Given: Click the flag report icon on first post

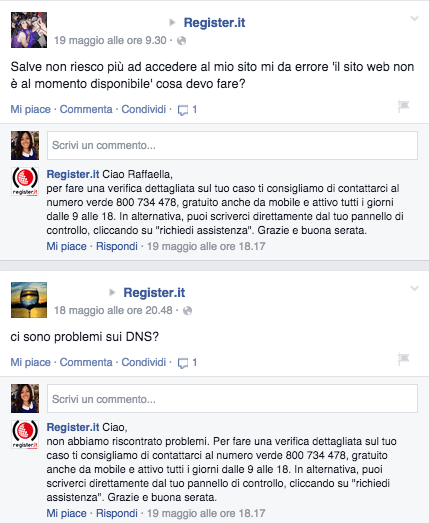Looking at the screenshot, I should tap(403, 106).
